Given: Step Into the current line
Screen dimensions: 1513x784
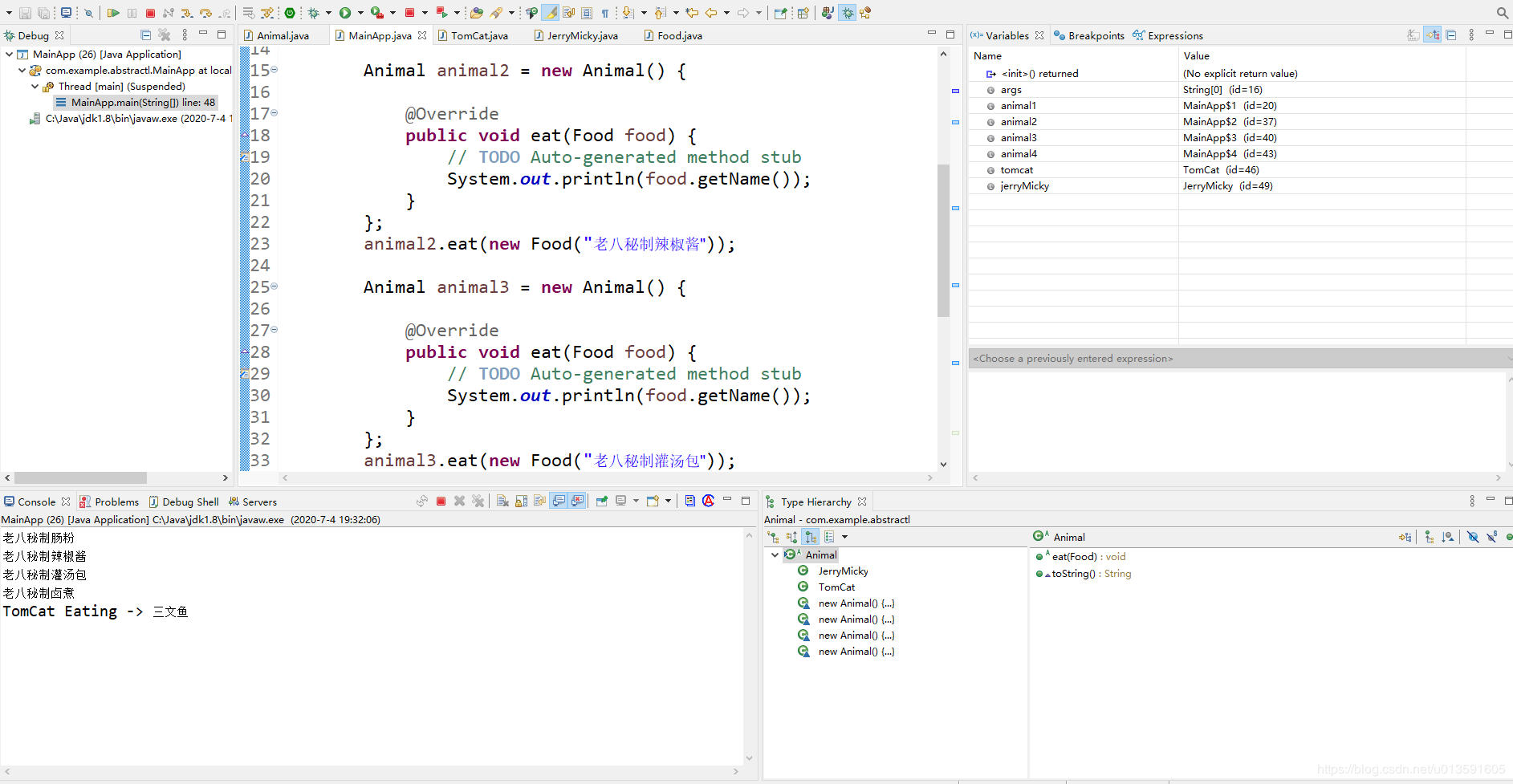Looking at the screenshot, I should (x=187, y=13).
